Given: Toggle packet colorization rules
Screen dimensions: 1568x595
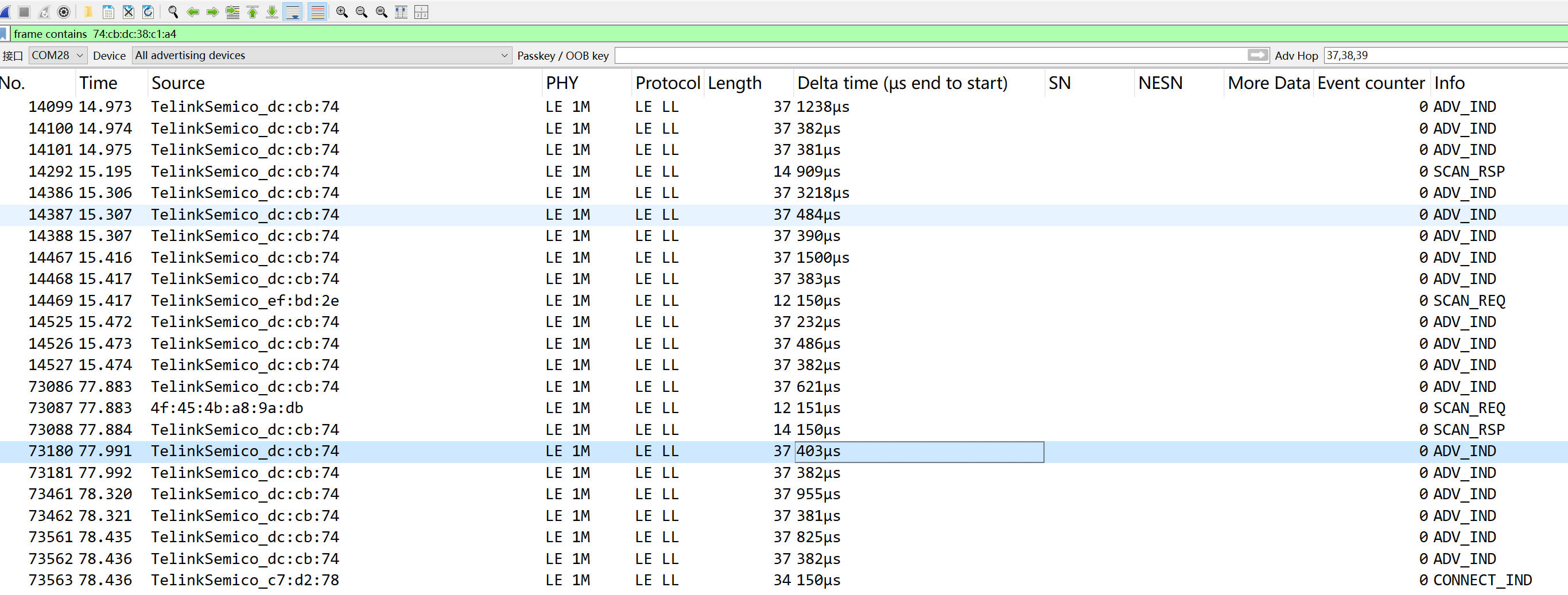Looking at the screenshot, I should pos(317,11).
